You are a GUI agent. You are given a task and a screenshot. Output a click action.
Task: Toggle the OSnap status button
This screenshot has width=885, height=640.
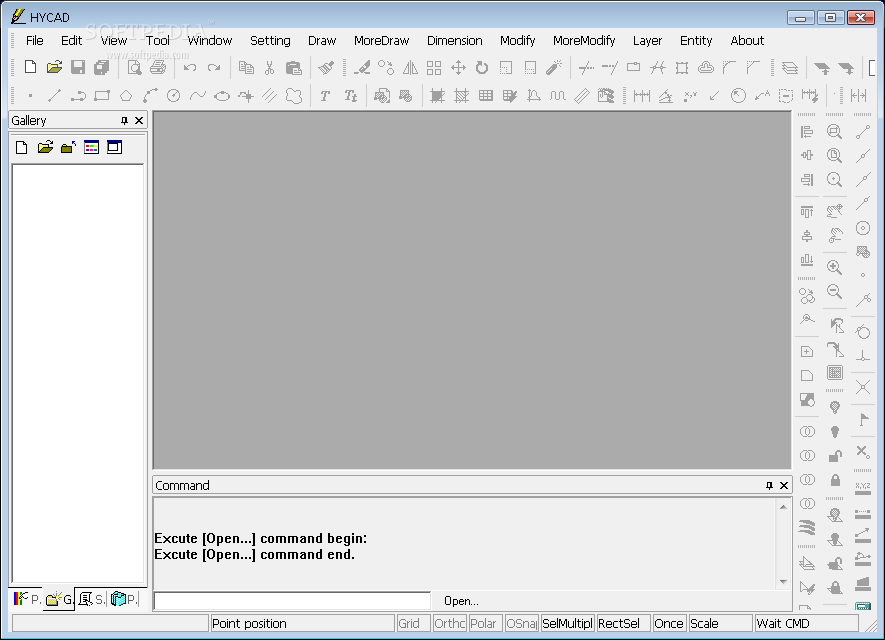pyautogui.click(x=522, y=623)
